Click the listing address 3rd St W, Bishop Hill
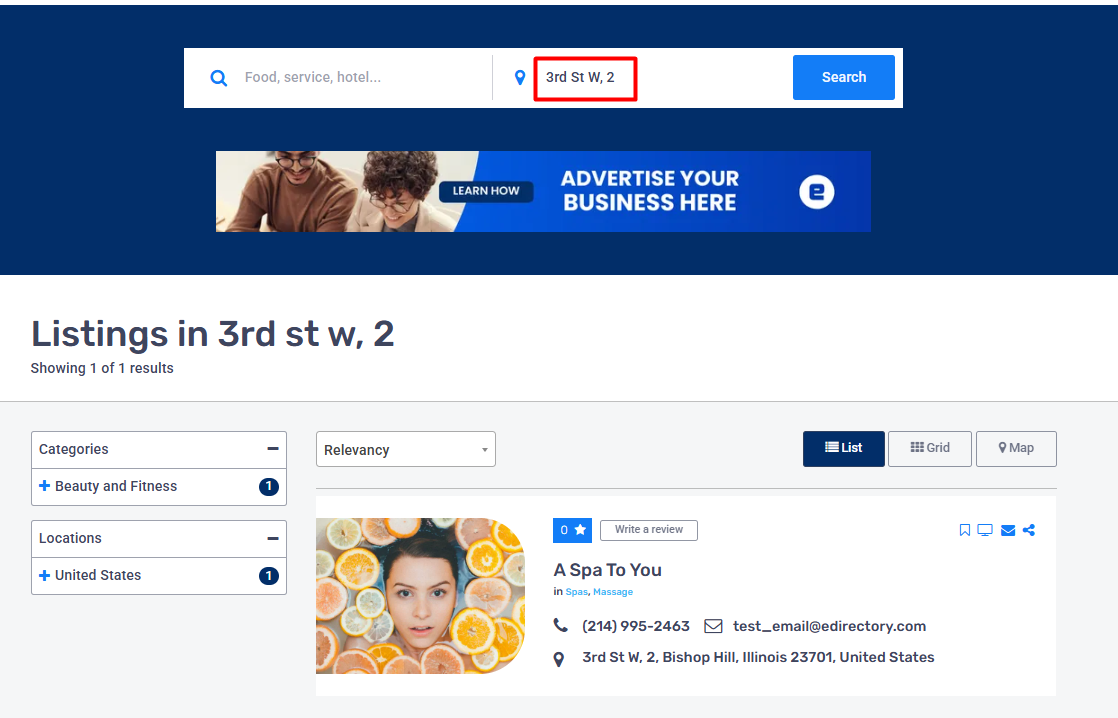Viewport: 1118px width, 718px height. pyautogui.click(x=758, y=657)
